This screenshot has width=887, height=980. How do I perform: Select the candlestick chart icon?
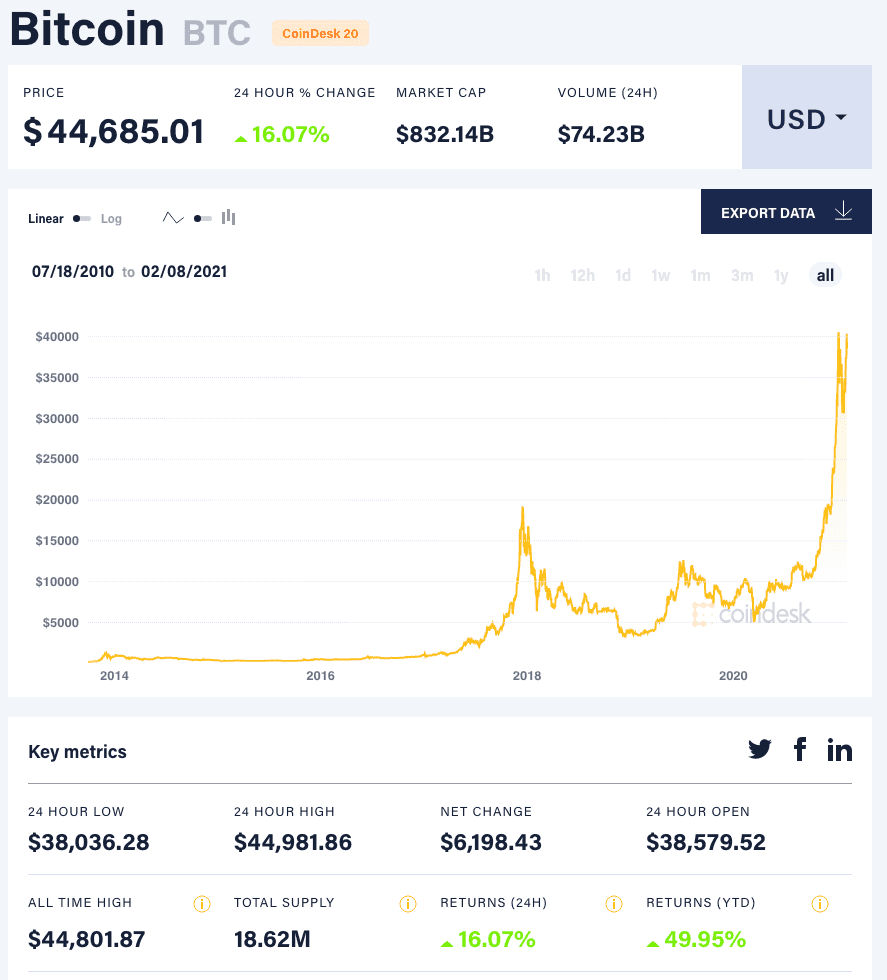click(229, 217)
